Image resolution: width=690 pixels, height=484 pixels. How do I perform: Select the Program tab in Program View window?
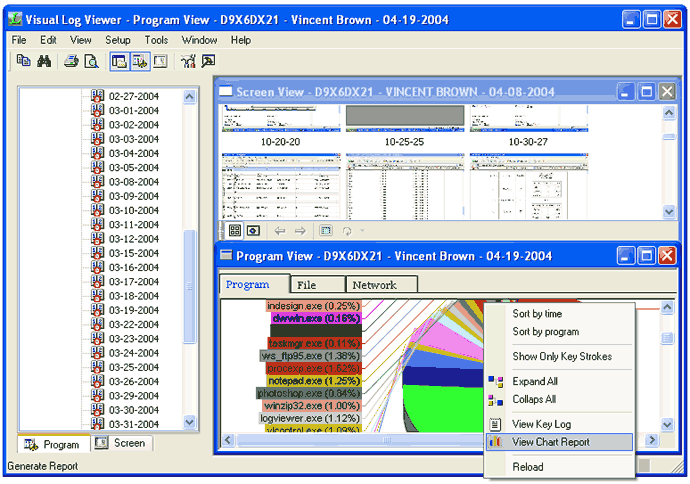(254, 284)
